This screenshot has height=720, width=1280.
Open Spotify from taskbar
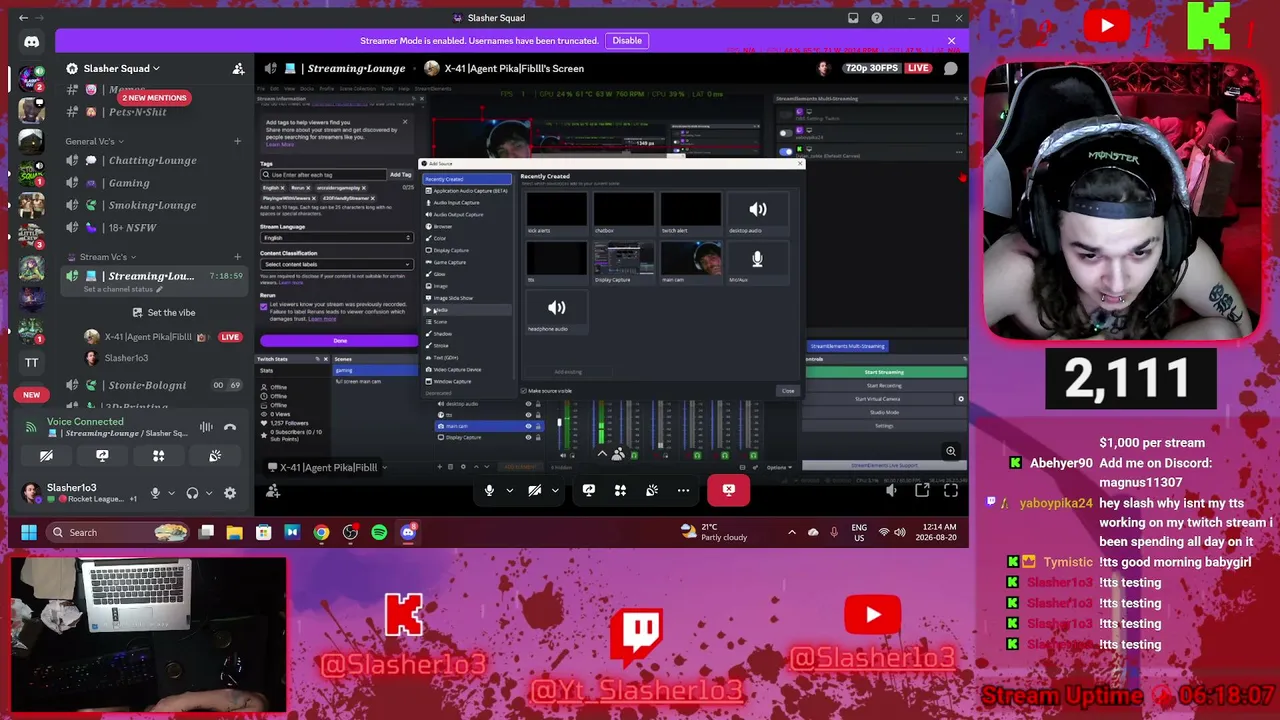pos(379,532)
